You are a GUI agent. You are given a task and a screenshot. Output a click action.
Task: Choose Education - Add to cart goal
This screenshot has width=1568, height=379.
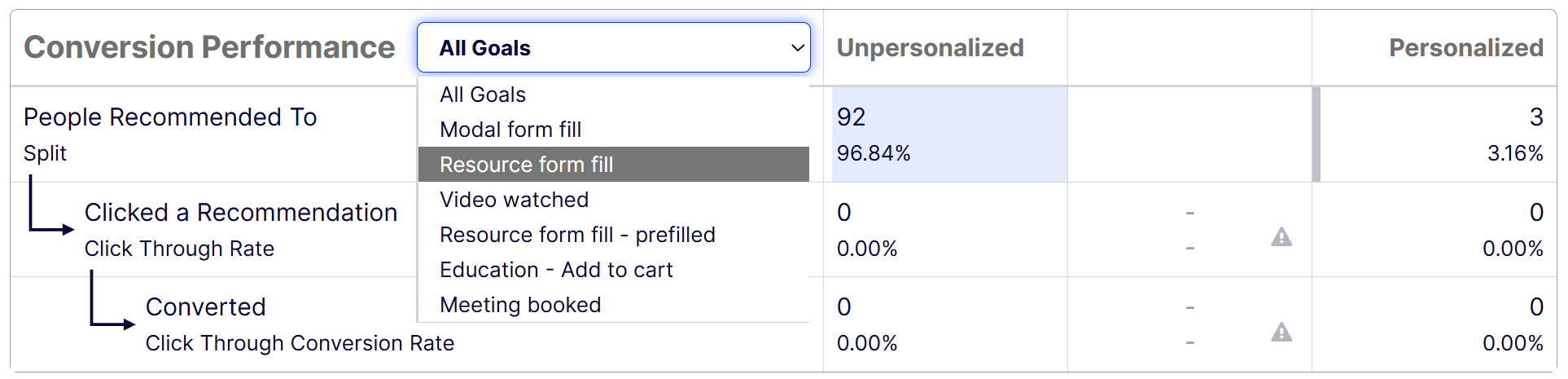pos(556,270)
